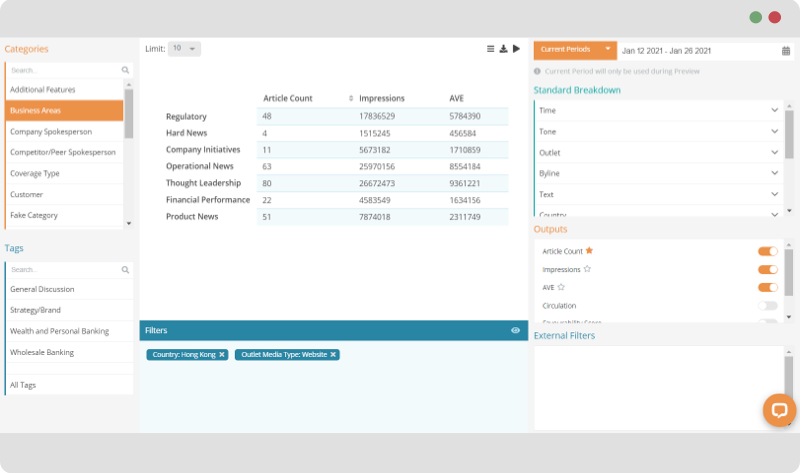
Task: Click the download icon above the table
Action: coord(503,48)
